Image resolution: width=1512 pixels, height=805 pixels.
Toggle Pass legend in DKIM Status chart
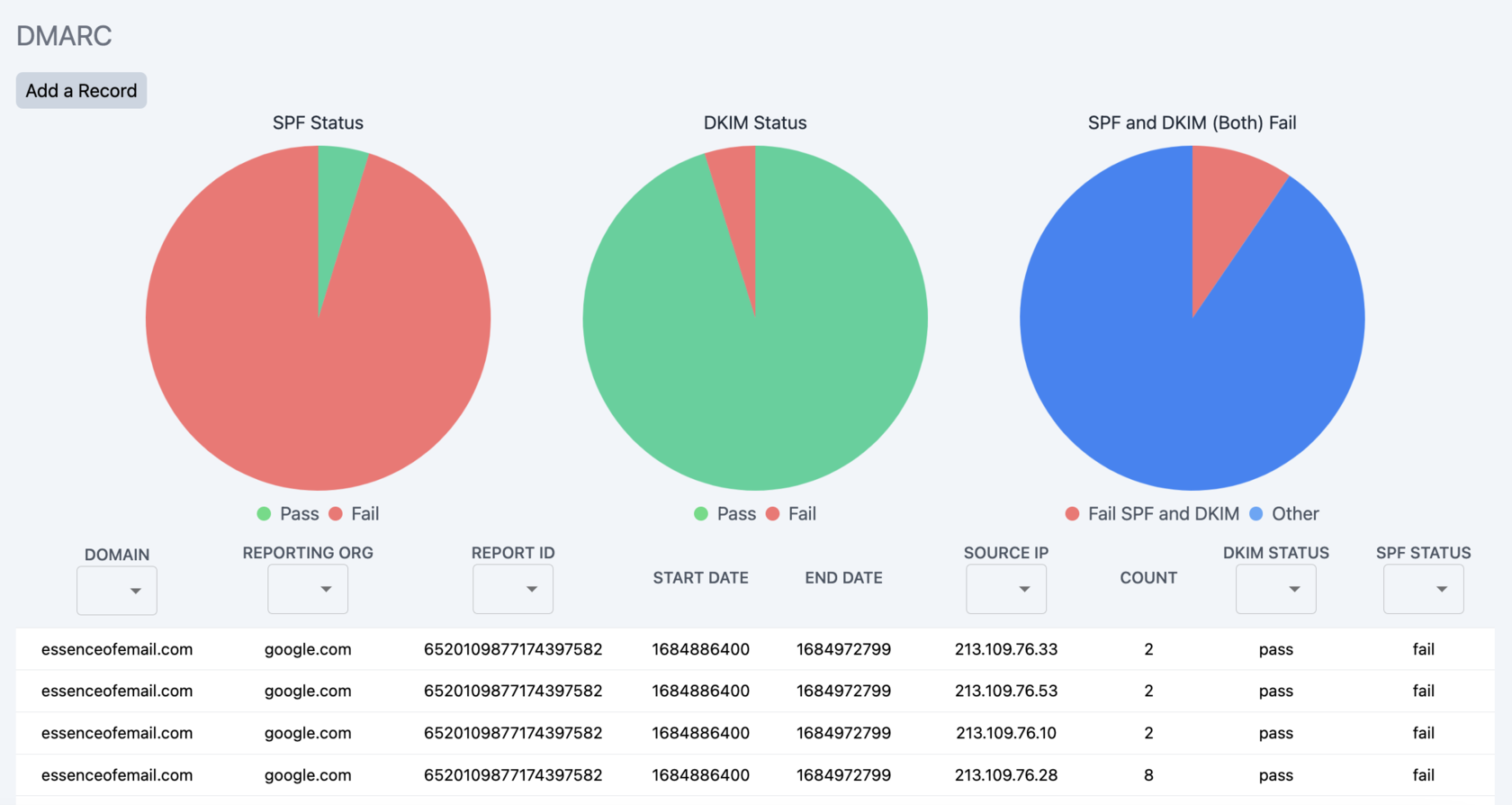[725, 514]
